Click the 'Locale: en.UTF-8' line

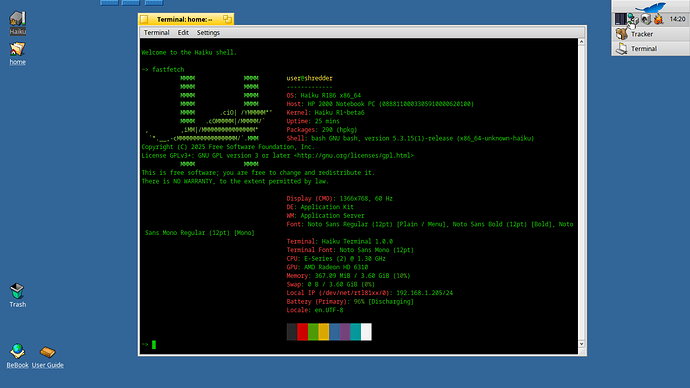(315, 310)
